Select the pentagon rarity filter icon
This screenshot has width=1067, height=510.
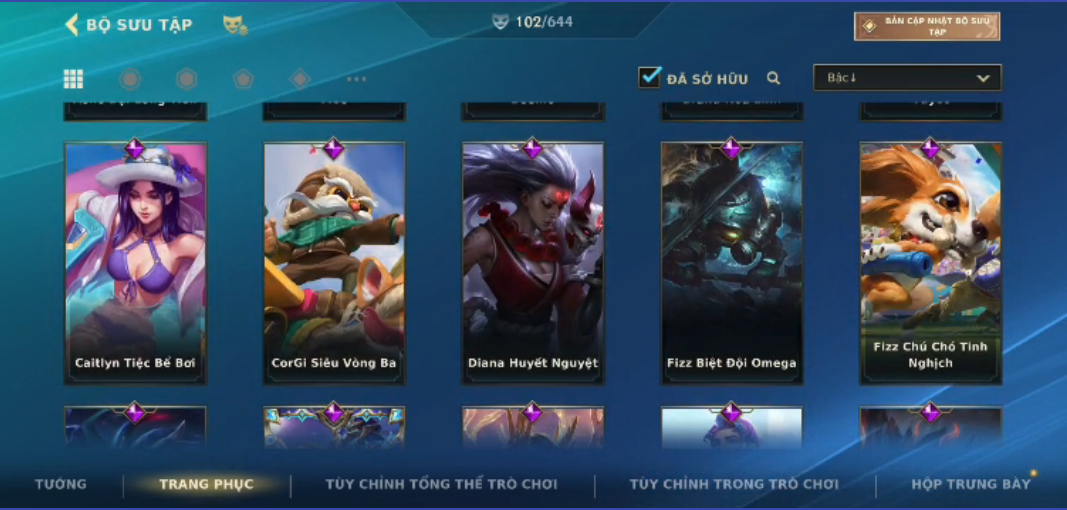coord(243,79)
